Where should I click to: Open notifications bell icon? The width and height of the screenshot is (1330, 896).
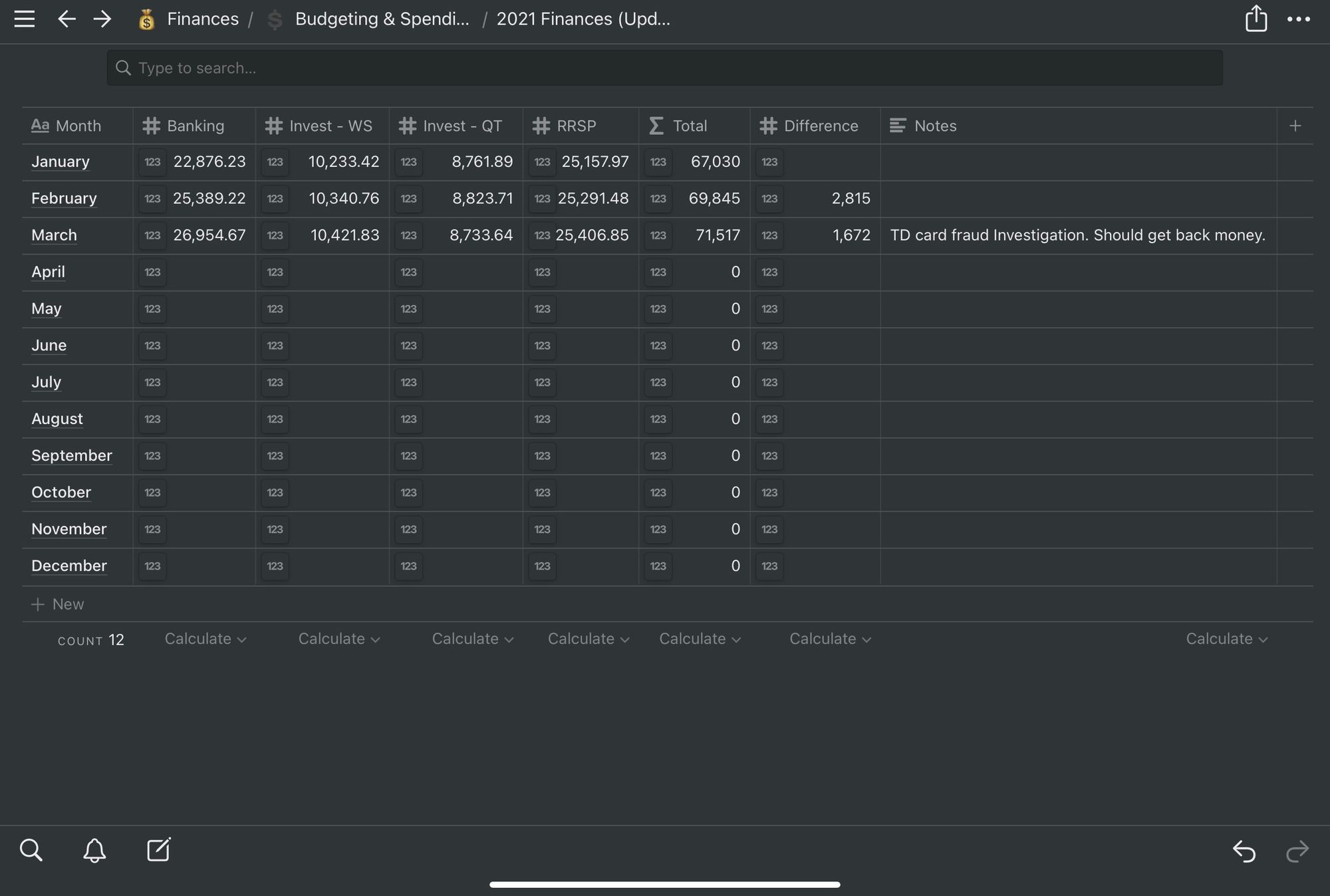[94, 850]
